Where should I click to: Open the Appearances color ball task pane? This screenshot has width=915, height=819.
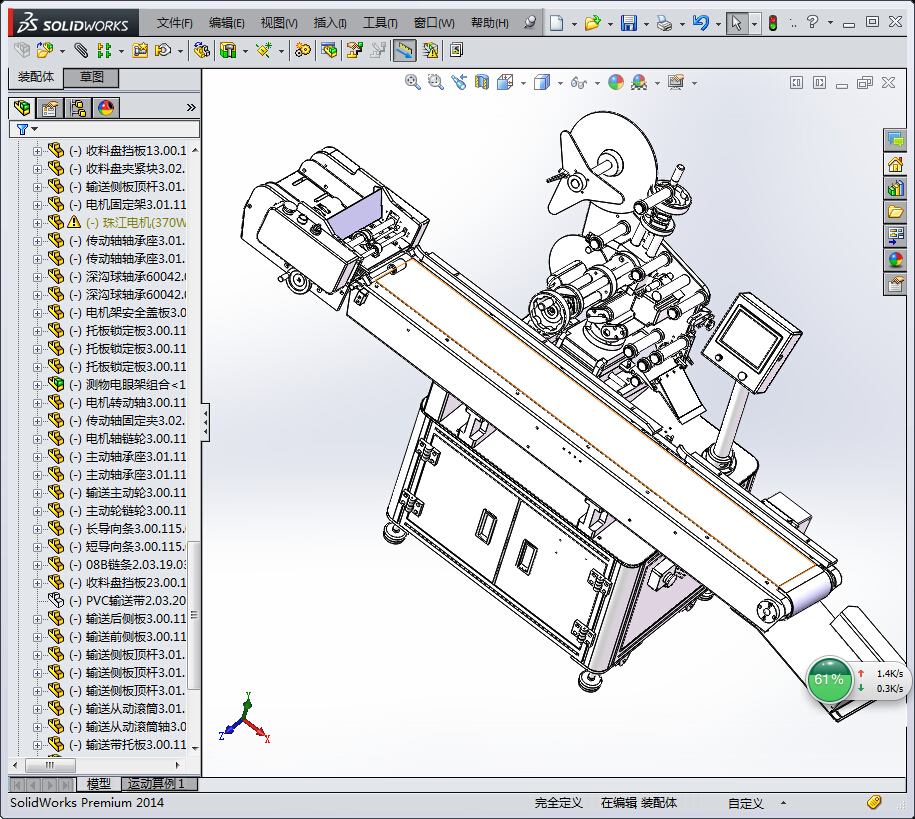(895, 260)
